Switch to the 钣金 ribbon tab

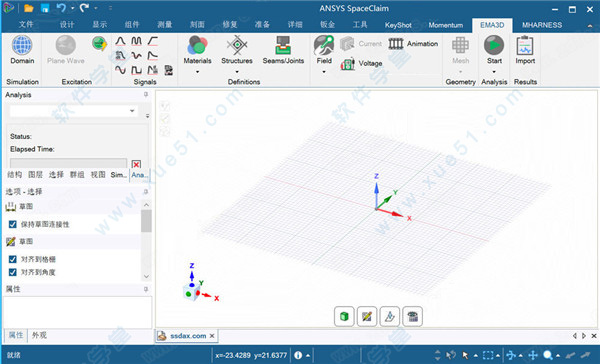[x=327, y=25]
